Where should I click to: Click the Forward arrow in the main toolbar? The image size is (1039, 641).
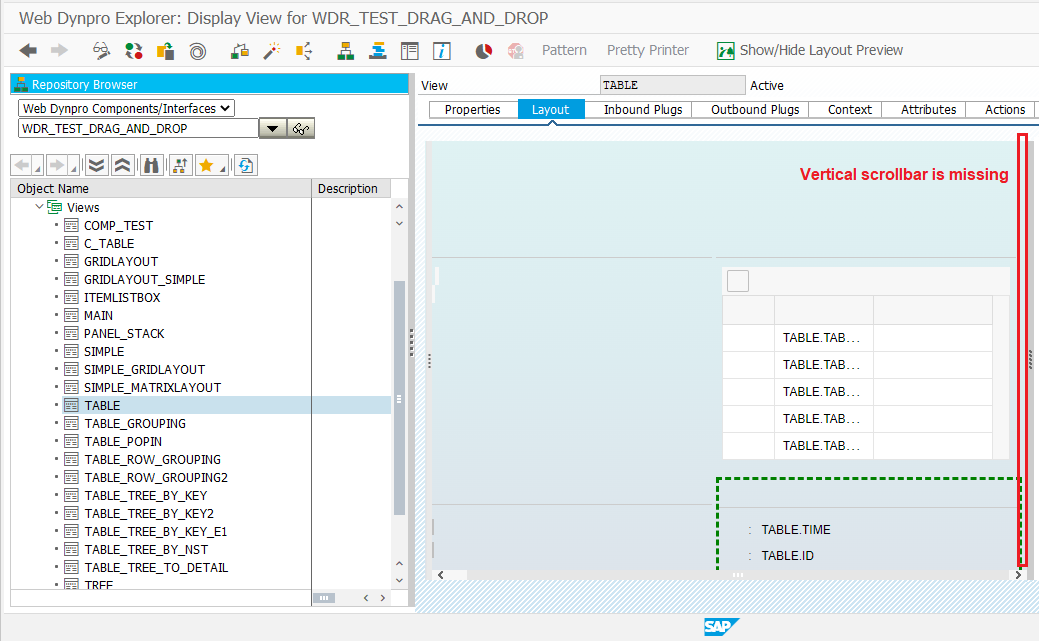(x=60, y=50)
